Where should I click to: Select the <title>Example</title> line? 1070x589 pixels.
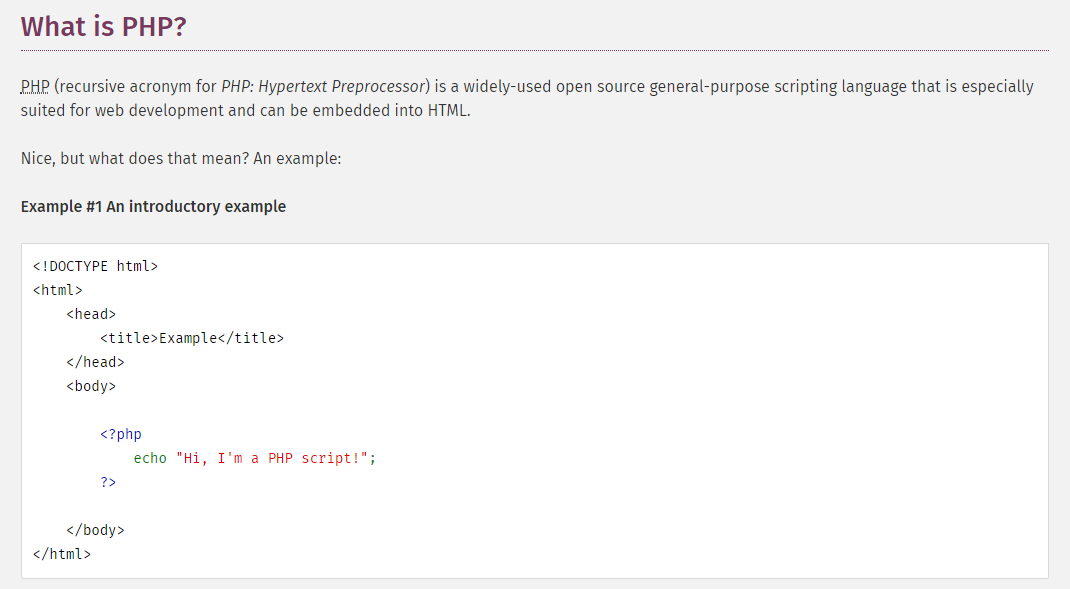pyautogui.click(x=191, y=337)
